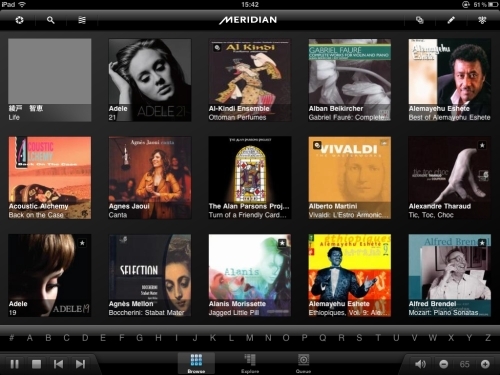500x375 pixels.
Task: Open the list view icon in toolbar
Action: pos(82,20)
